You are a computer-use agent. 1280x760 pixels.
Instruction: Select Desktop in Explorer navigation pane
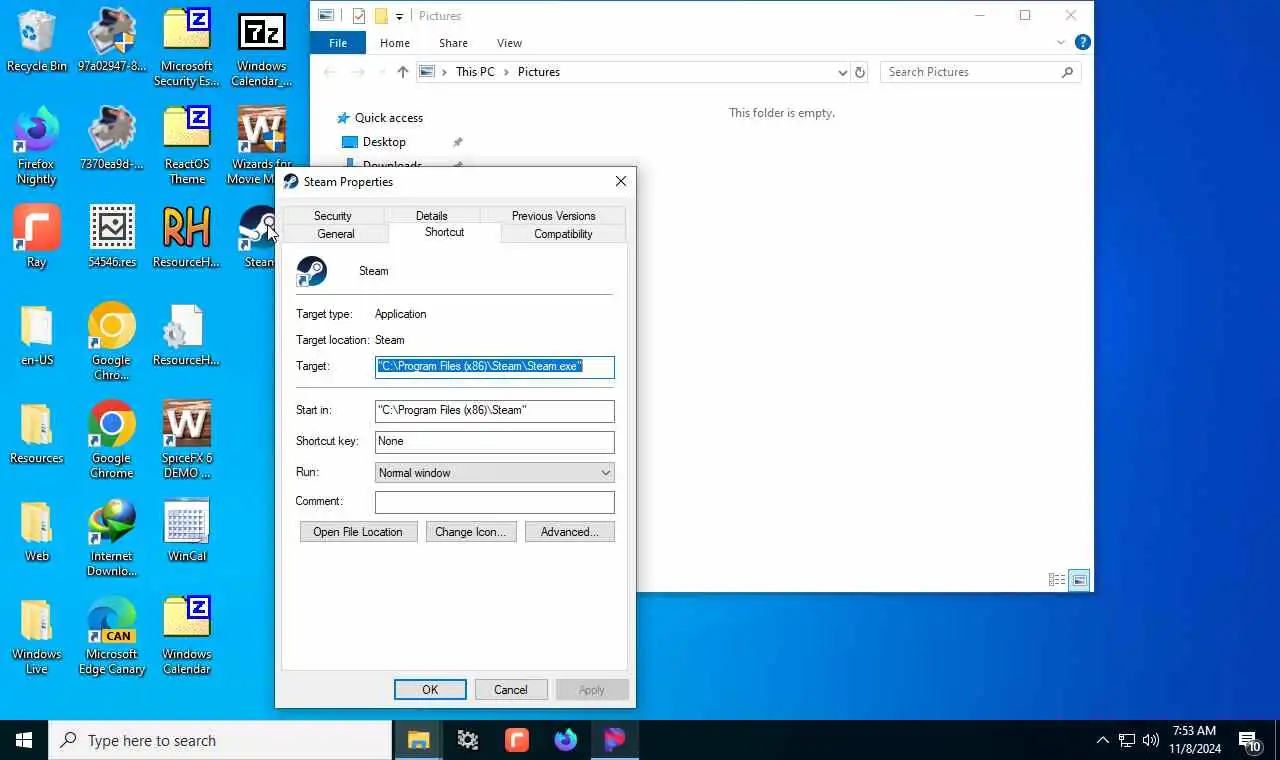(x=384, y=142)
